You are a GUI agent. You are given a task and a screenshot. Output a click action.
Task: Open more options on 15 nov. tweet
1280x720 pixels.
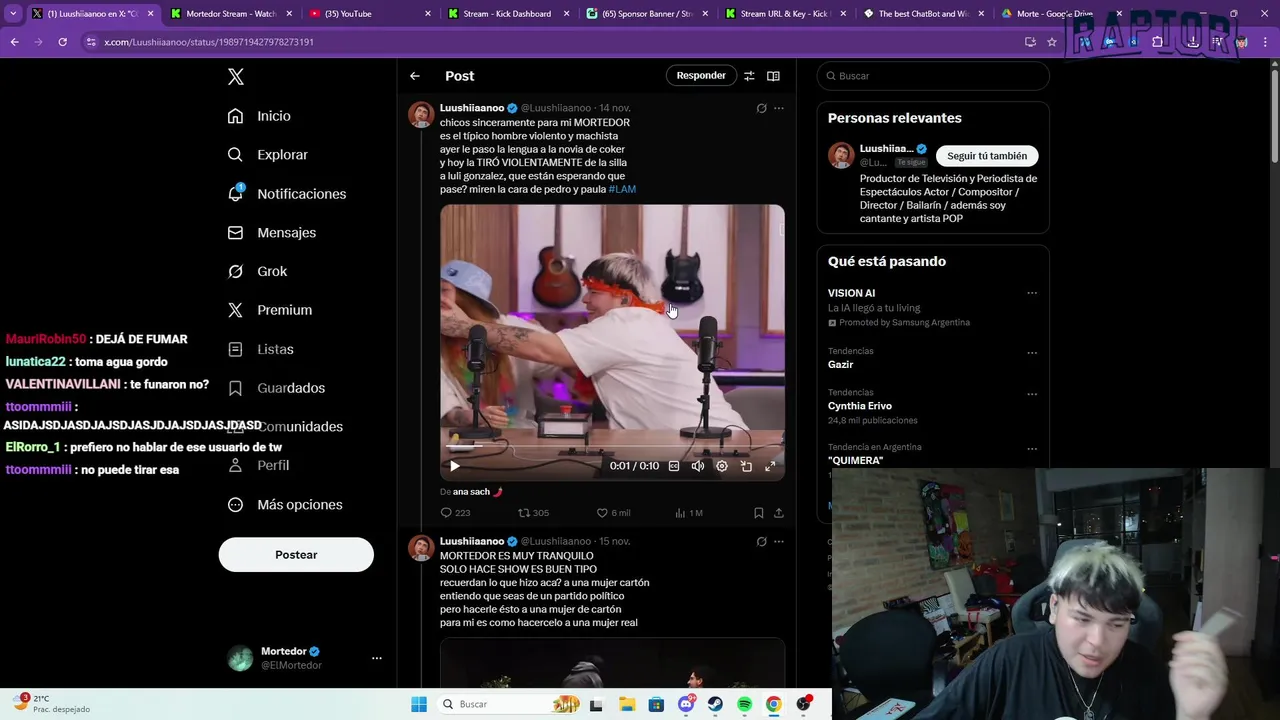(779, 542)
